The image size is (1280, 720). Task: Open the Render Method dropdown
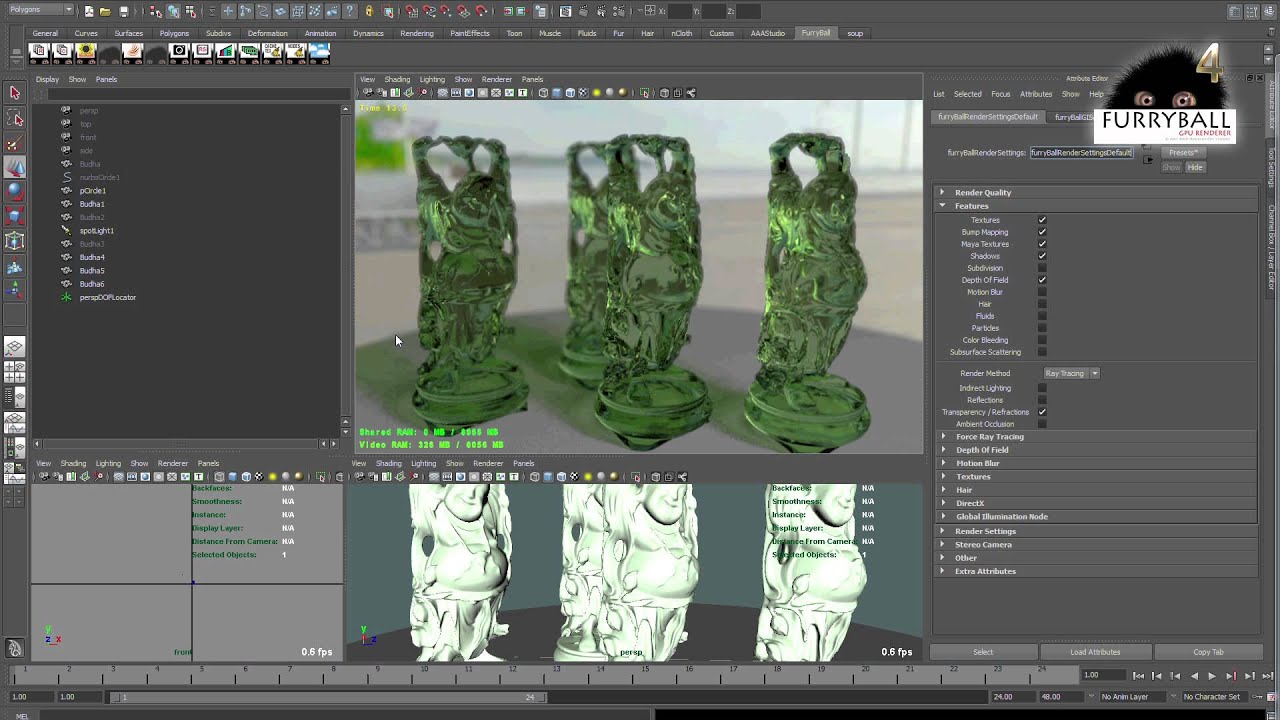[1072, 374]
